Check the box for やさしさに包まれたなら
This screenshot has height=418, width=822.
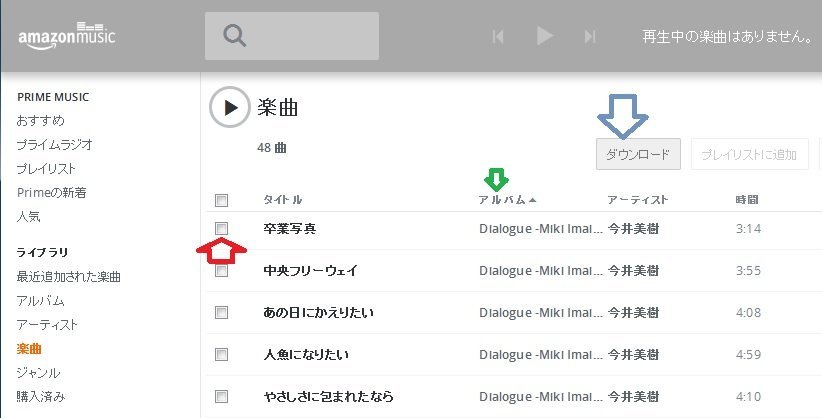click(221, 396)
